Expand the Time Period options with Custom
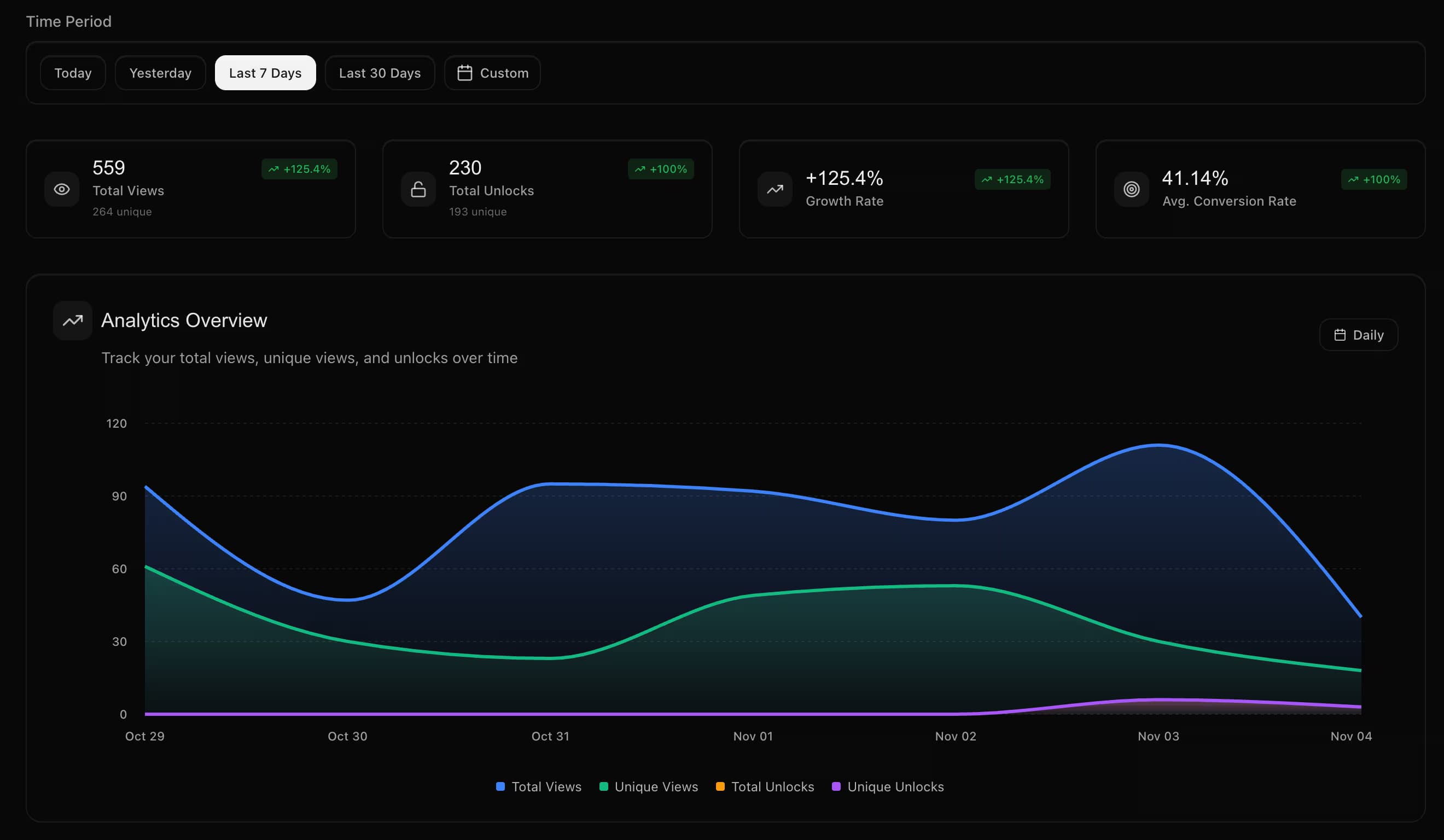 coord(492,73)
